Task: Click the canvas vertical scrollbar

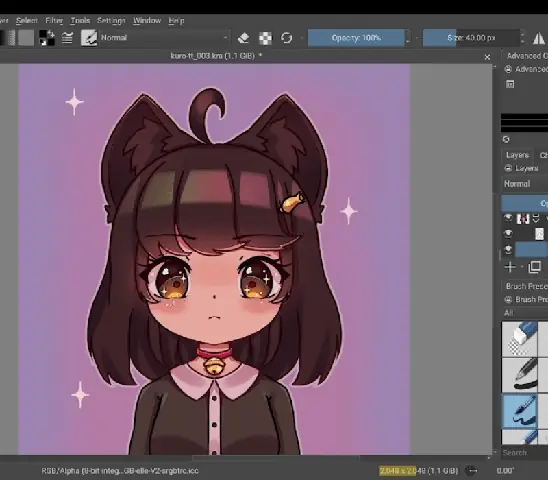Action: coord(495,259)
